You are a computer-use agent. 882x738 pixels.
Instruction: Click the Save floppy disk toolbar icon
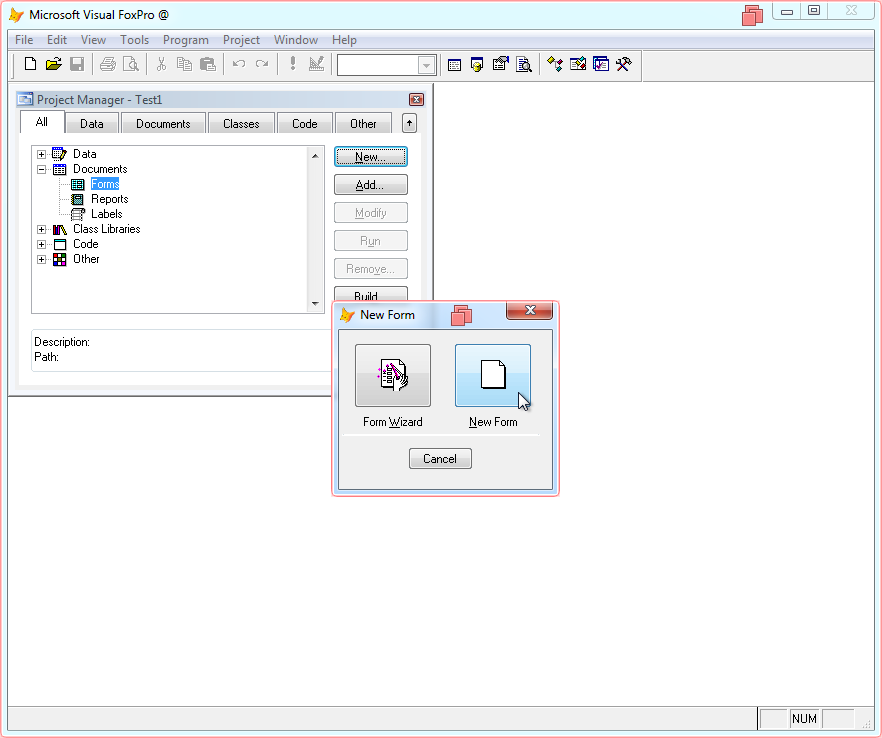pos(77,64)
